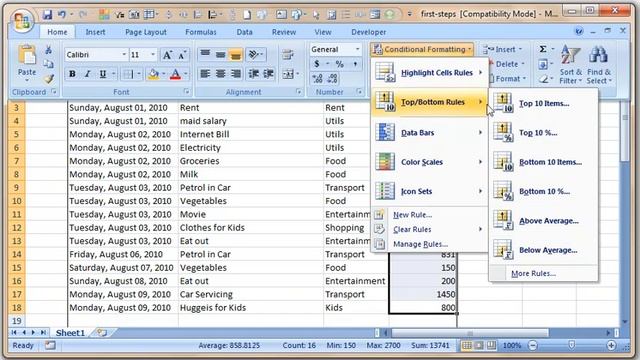Open the Conditional Formatting dropdown
Viewport: 640px width, 360px height.
(x=422, y=49)
